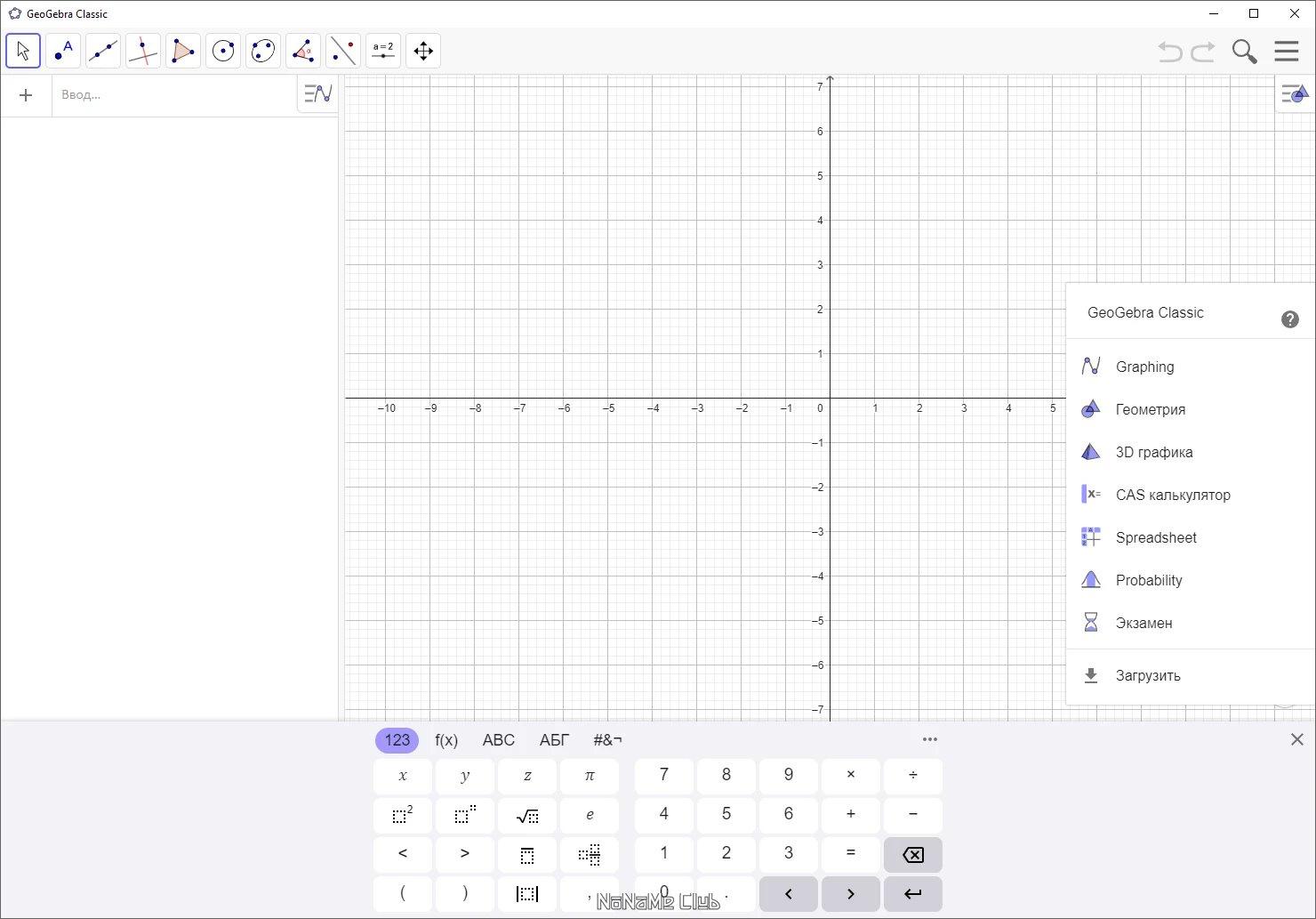Select the Angle tool
The height and width of the screenshot is (919, 1316).
(303, 51)
